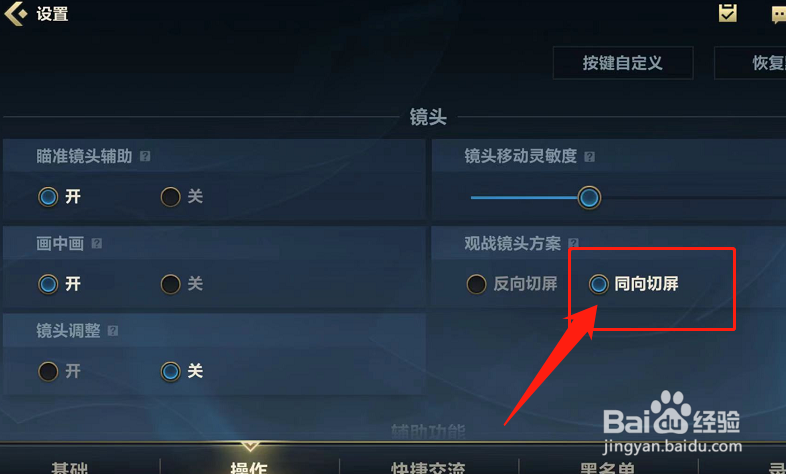
Task: Show help for 镜头移动灵敏度
Action: tap(590, 157)
